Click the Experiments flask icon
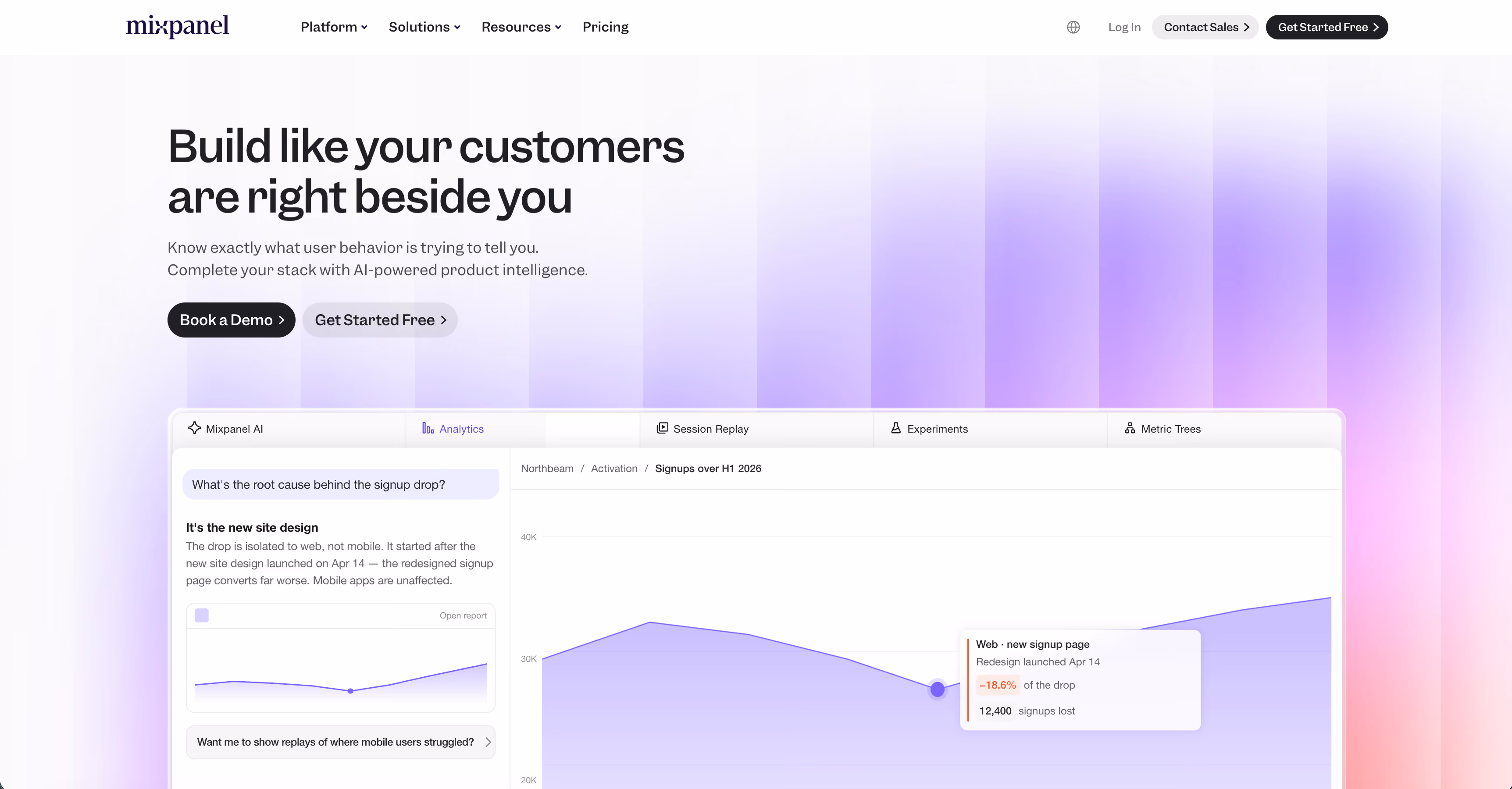 point(896,428)
